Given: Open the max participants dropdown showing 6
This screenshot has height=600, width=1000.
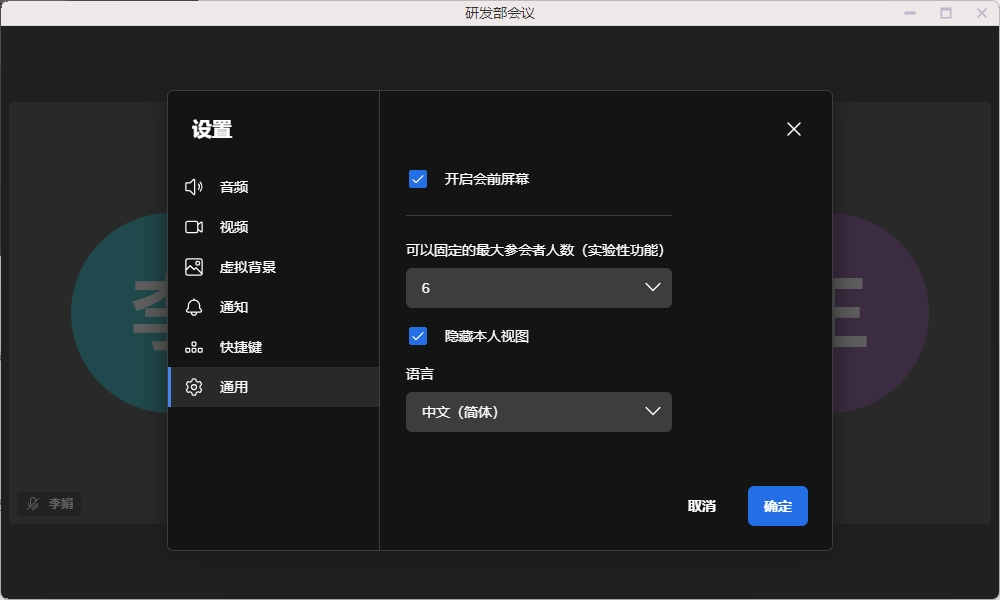Looking at the screenshot, I should tap(538, 288).
